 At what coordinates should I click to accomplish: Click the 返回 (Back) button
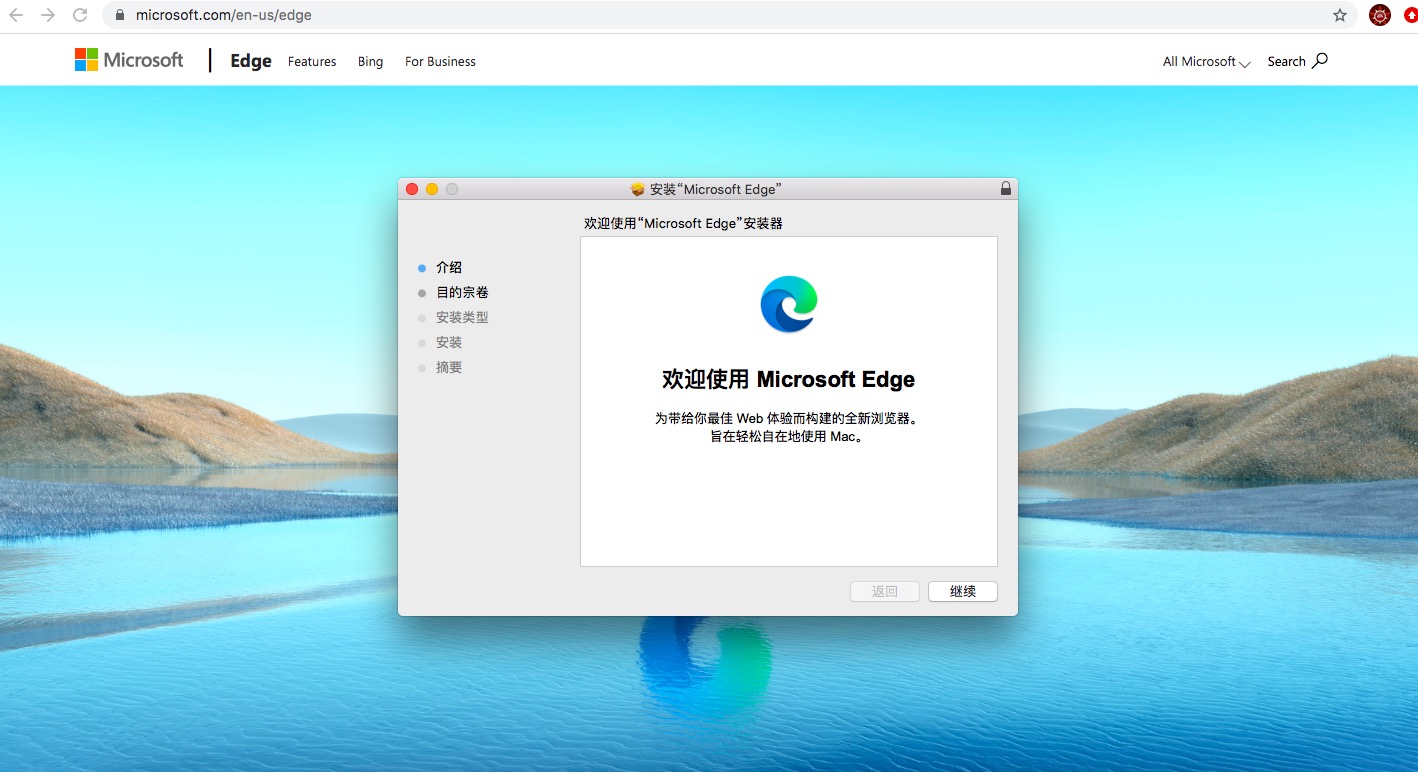point(885,591)
